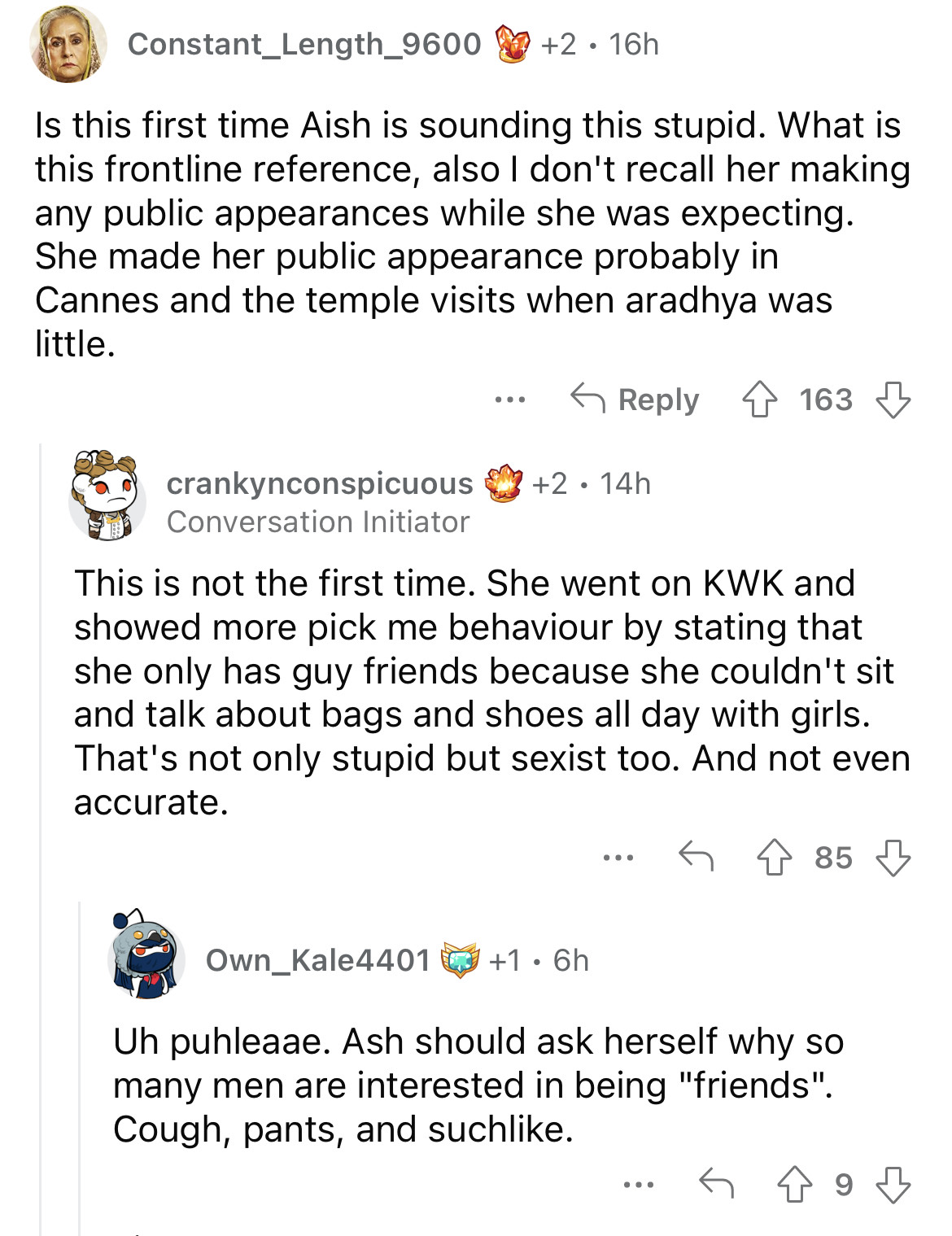Downvote Own_Kale4401's comment with 9 votes

(893, 1185)
